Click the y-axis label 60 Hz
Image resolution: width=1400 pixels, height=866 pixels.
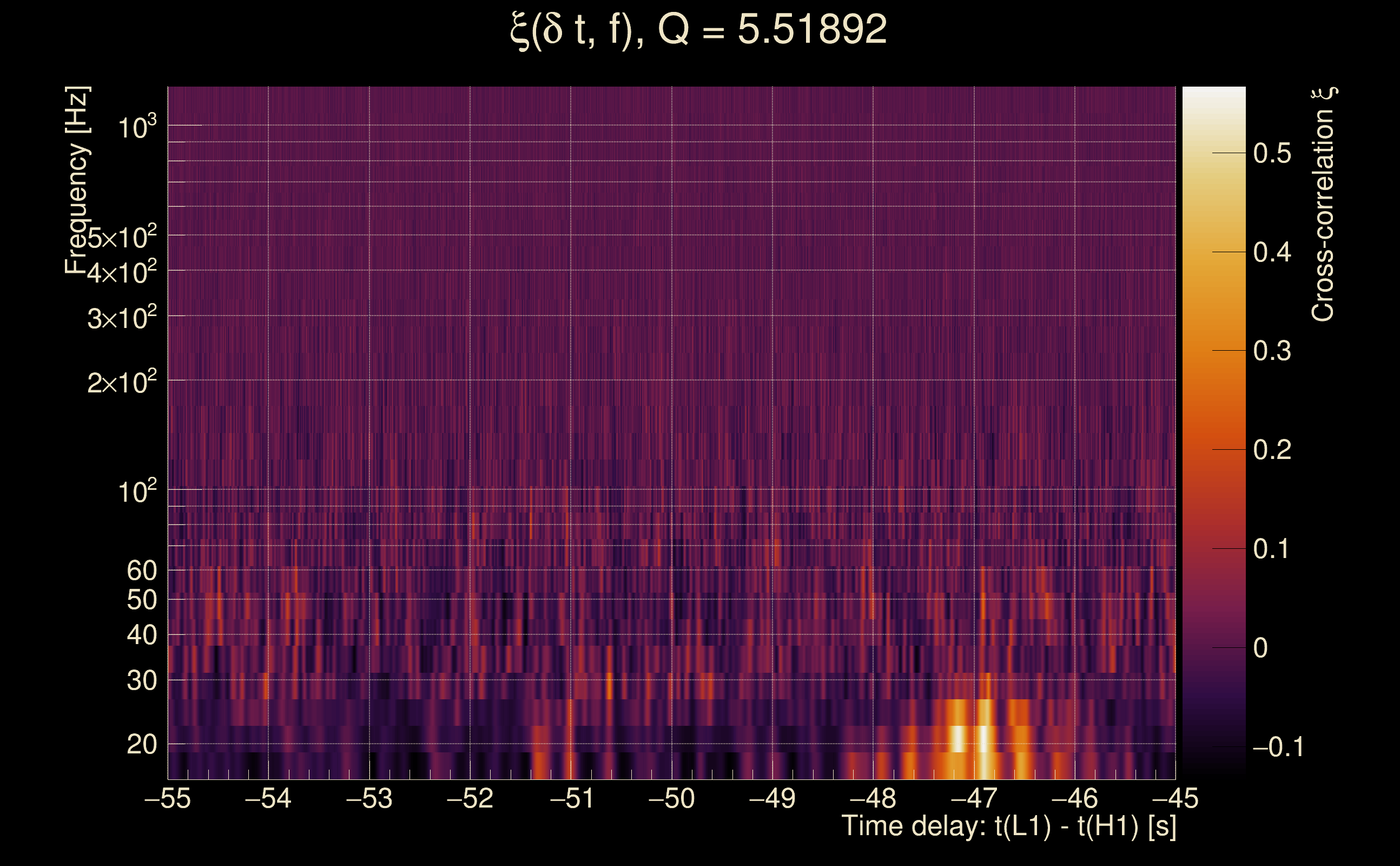pos(141,570)
